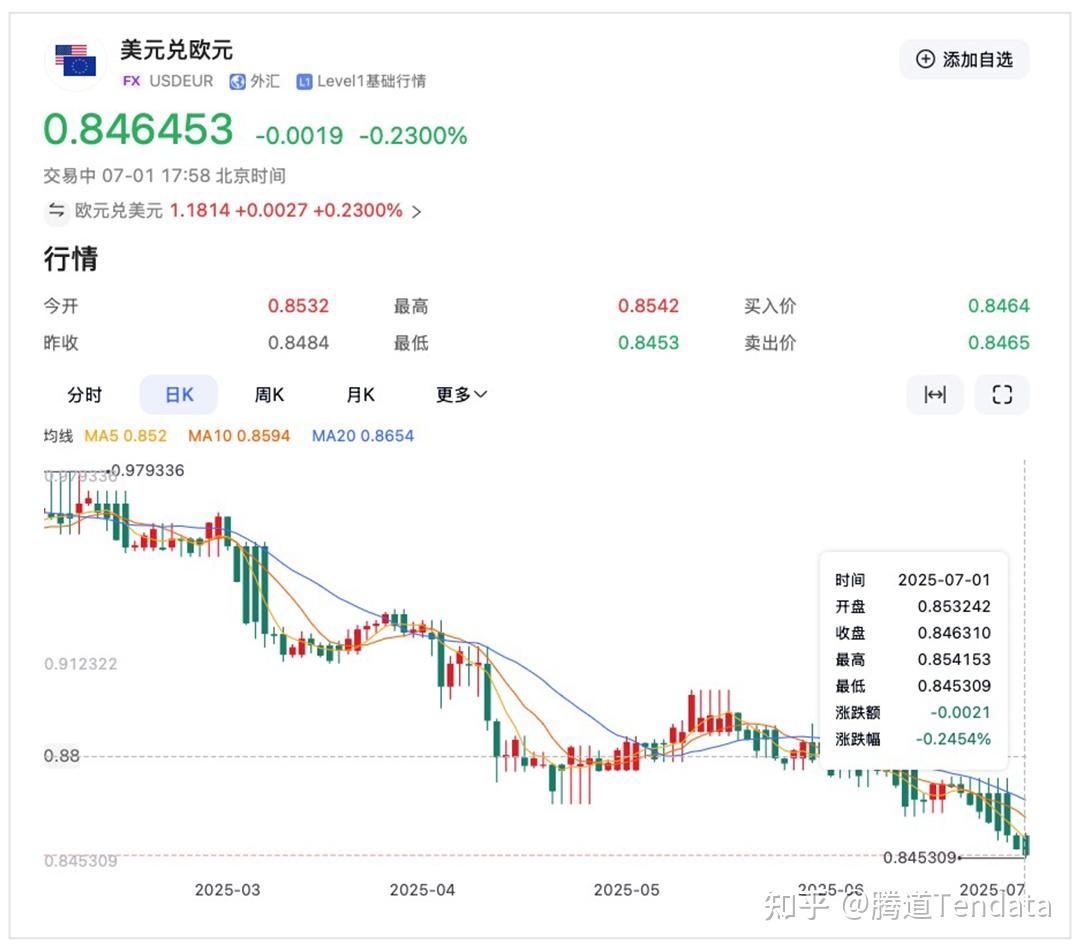Click the 2025-03 date axis label

pos(227,890)
